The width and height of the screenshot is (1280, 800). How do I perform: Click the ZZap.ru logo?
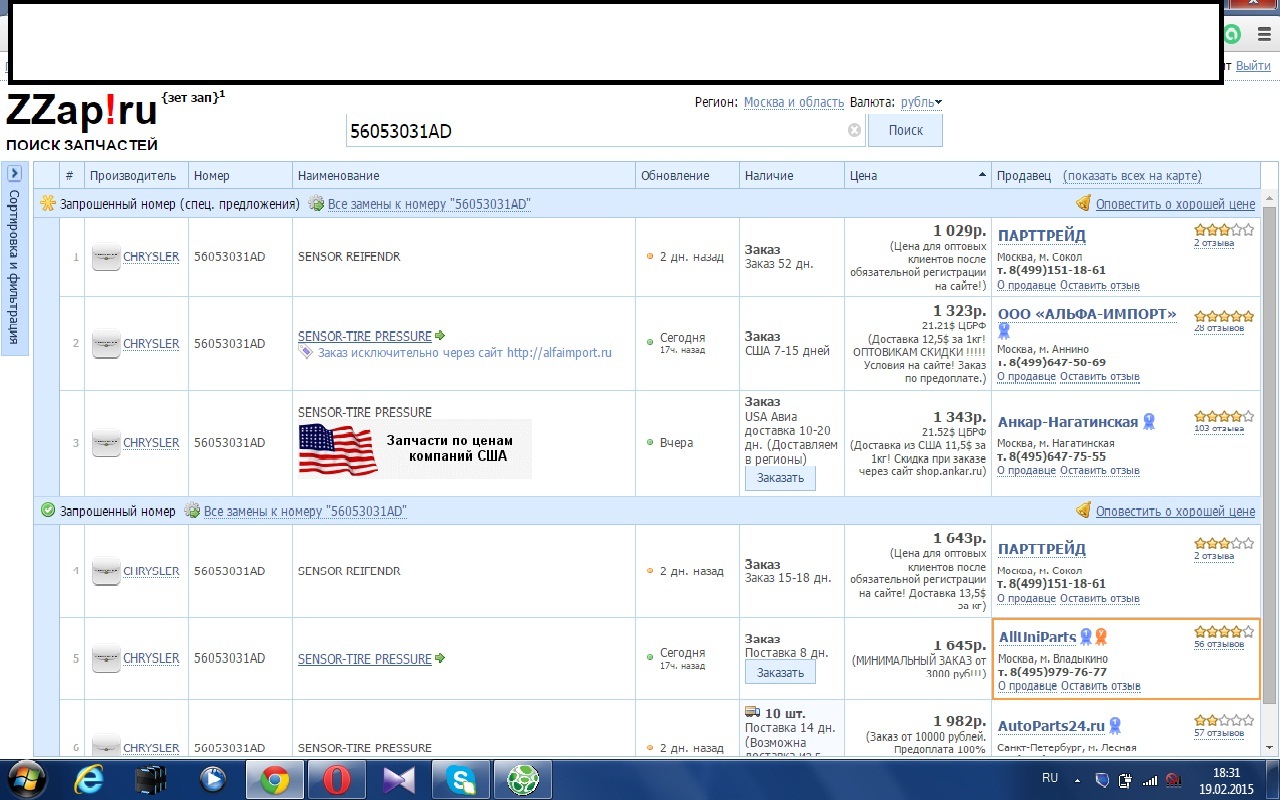click(82, 112)
